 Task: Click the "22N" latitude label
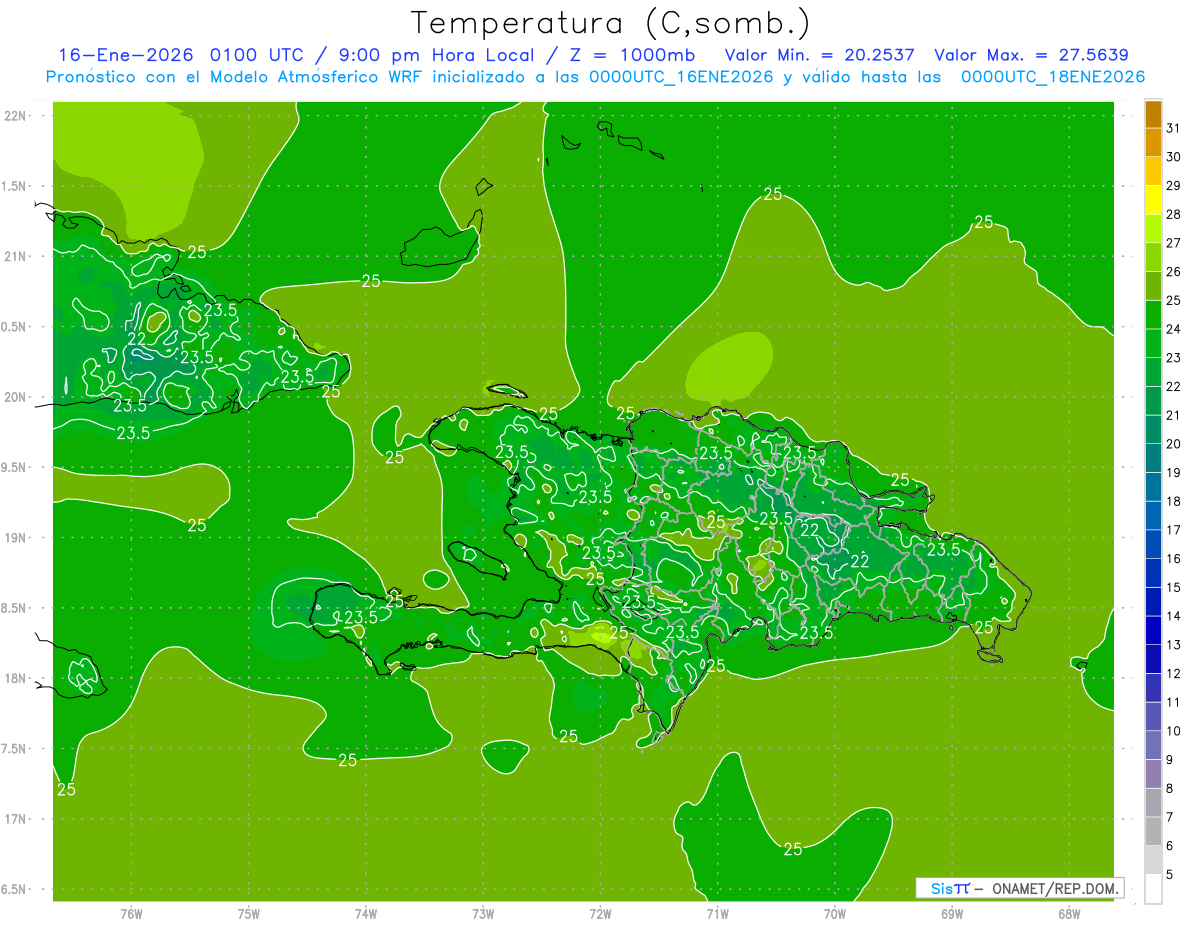[16, 116]
